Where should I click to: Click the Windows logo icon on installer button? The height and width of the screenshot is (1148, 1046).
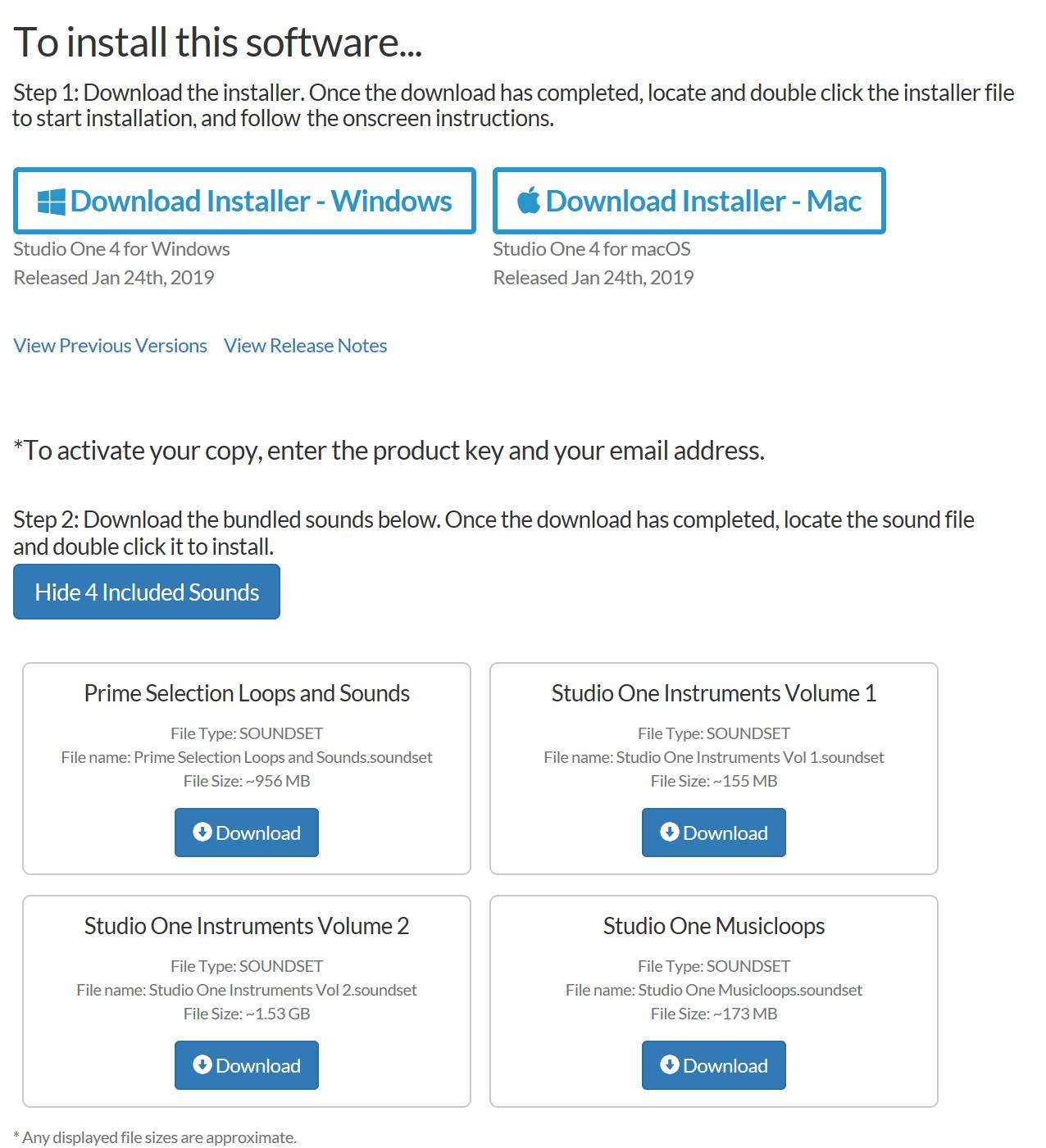click(x=52, y=202)
